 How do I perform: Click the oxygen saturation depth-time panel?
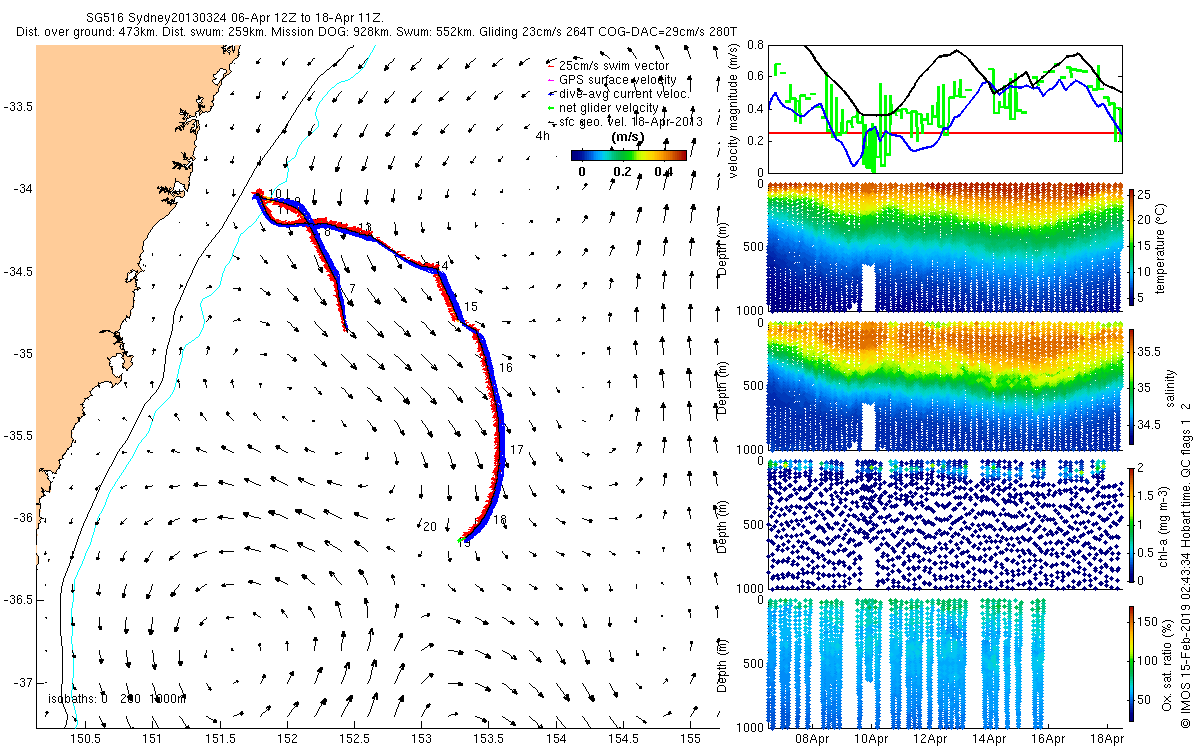(x=944, y=664)
